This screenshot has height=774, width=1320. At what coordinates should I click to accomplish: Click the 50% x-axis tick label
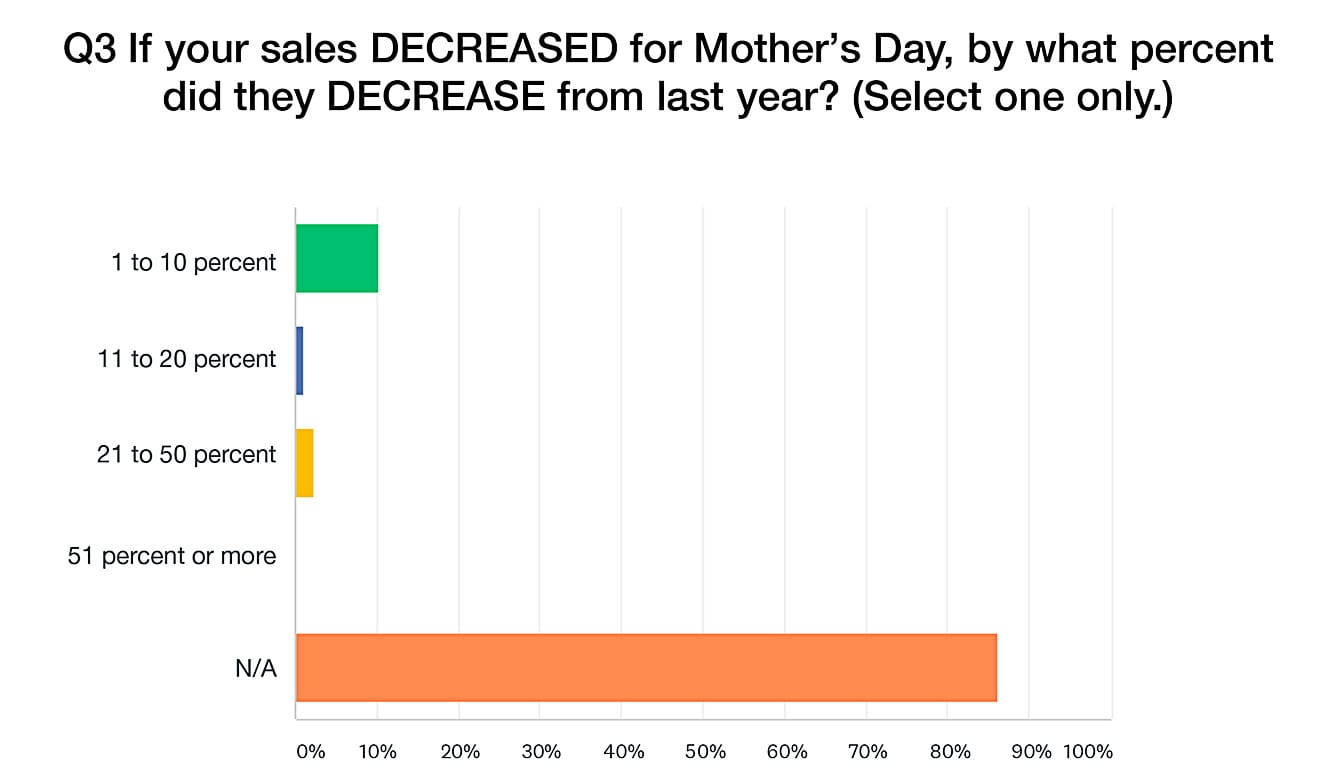pyautogui.click(x=705, y=752)
